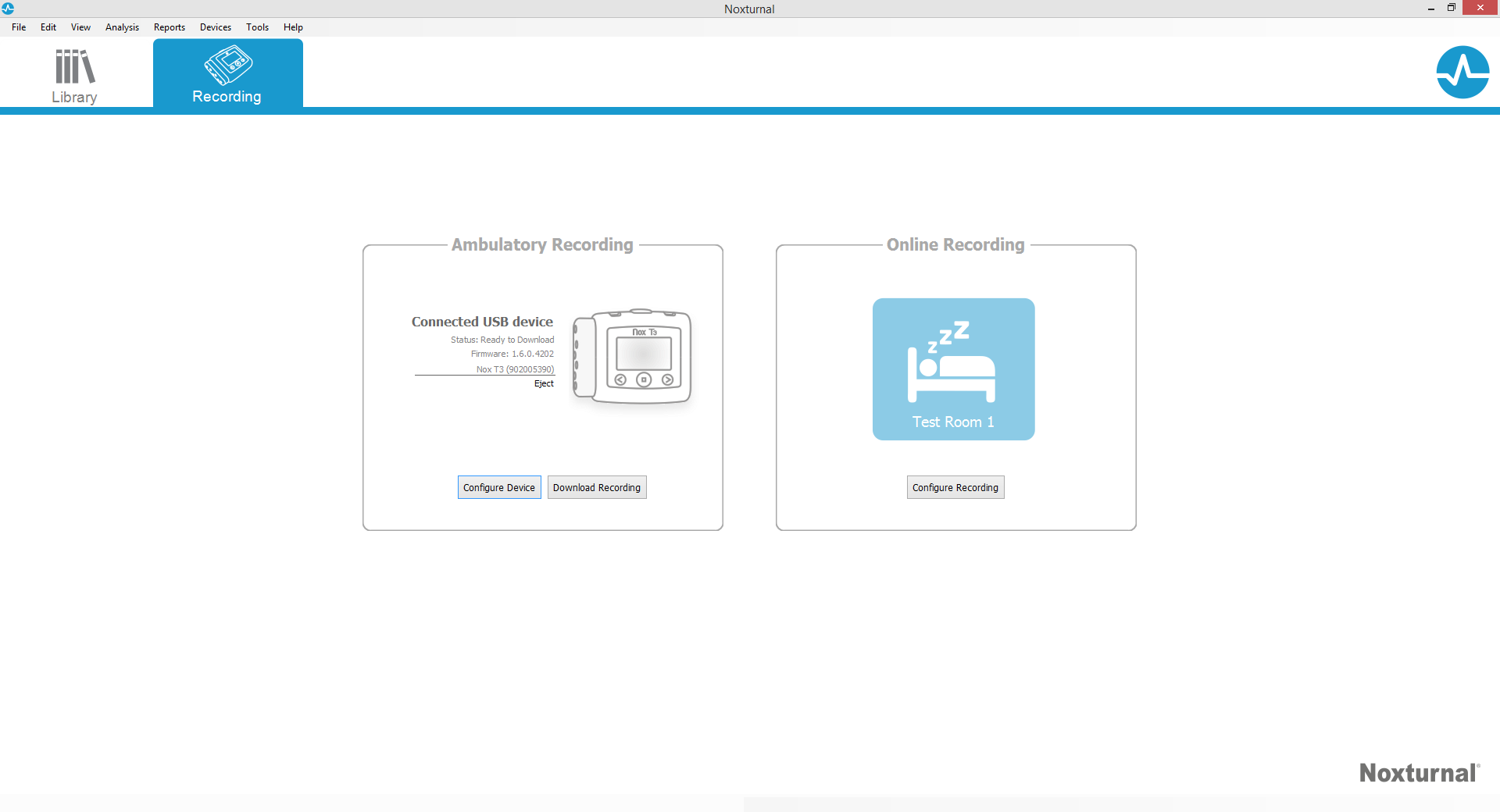
Task: Open the Help menu
Action: click(293, 27)
